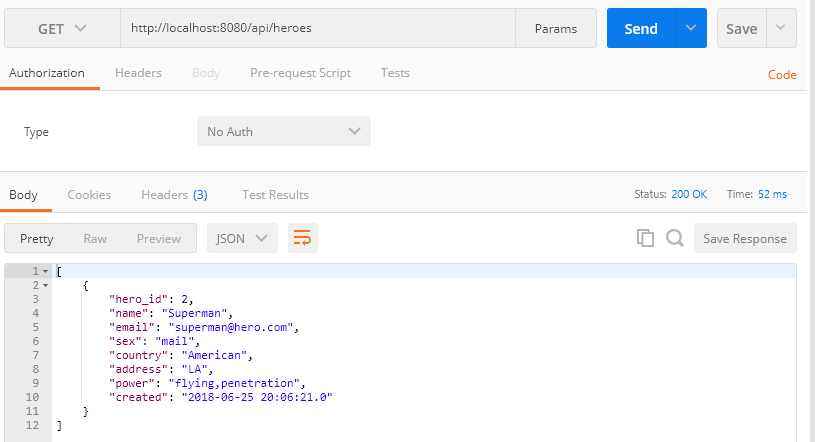This screenshot has width=815, height=442.
Task: Open the response Cookies tab
Action: 89,194
